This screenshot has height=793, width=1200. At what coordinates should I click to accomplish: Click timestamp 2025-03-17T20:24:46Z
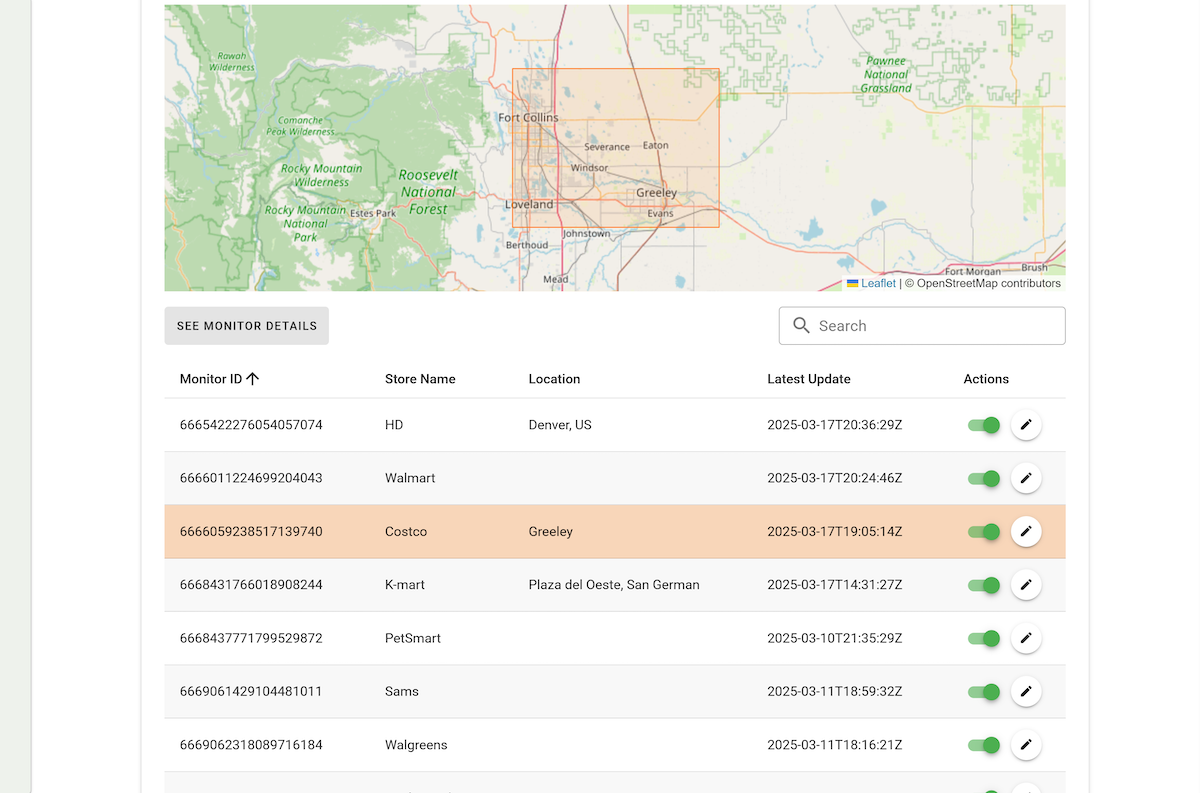(835, 478)
